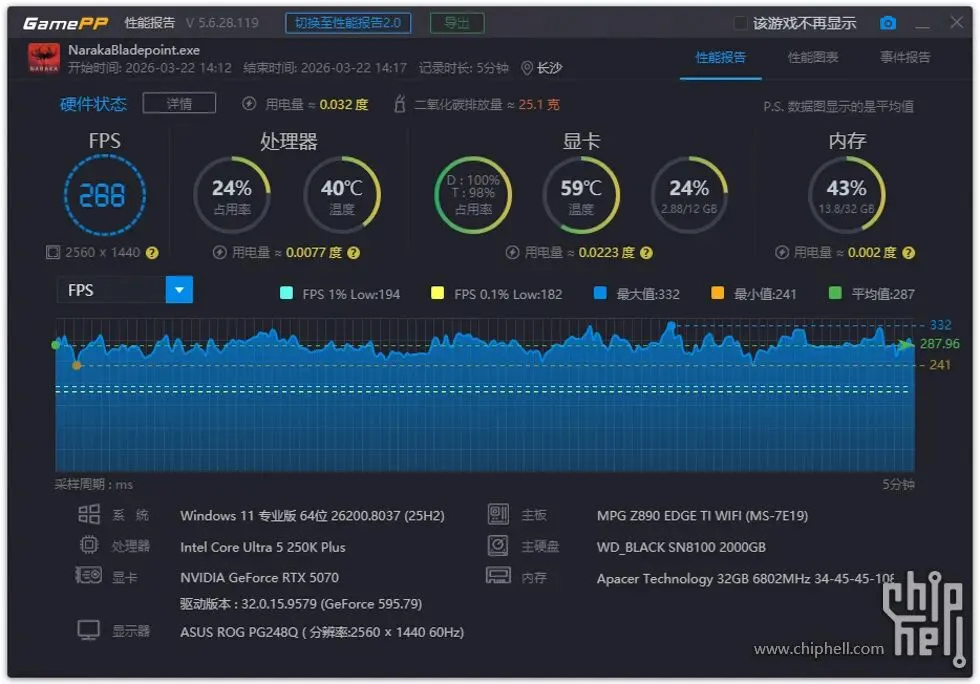Click the 最大值 blue legend swatch
The image size is (980, 684).
600,293
